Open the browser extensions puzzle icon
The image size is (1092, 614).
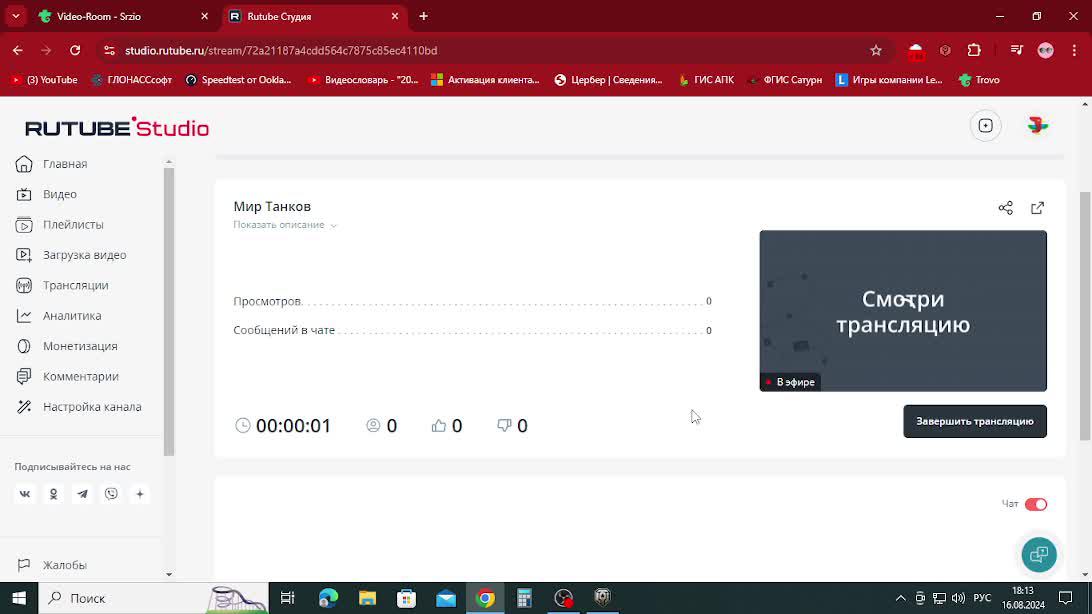pos(974,50)
